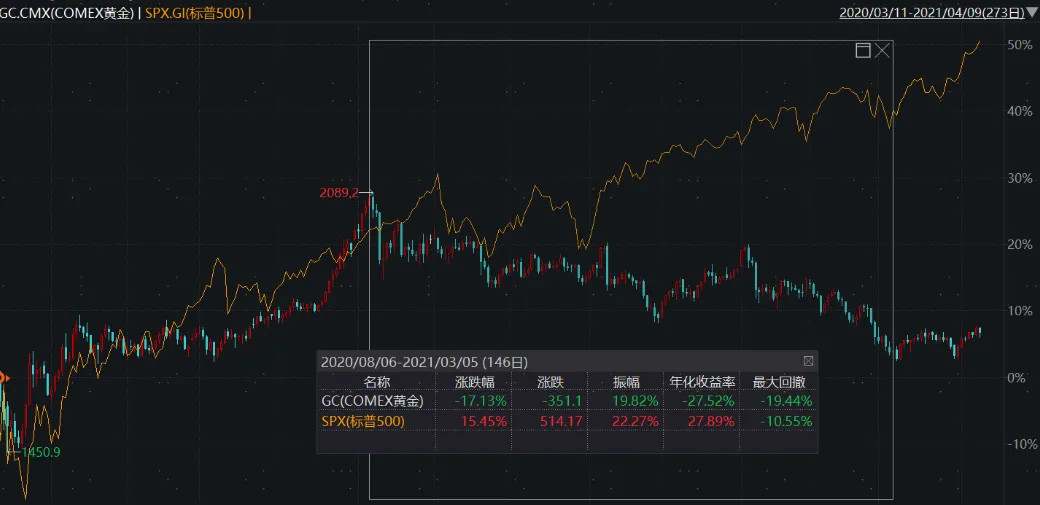Click the date range 2020/03/11-2021/04/09 label
The width and height of the screenshot is (1040, 505).
coord(933,12)
